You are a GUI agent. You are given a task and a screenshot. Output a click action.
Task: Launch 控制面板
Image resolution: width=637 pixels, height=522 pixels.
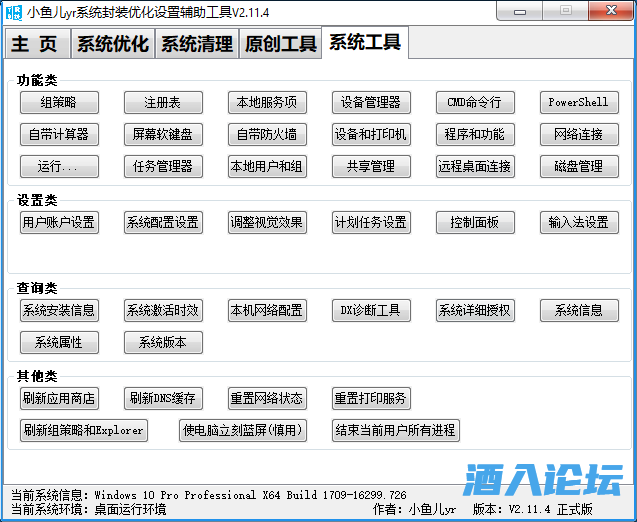click(x=475, y=223)
